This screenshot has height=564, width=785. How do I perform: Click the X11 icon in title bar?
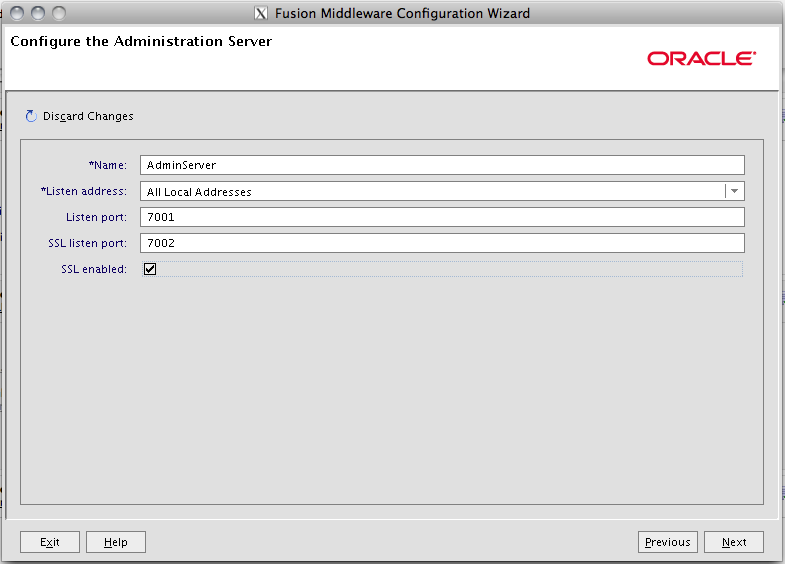261,13
